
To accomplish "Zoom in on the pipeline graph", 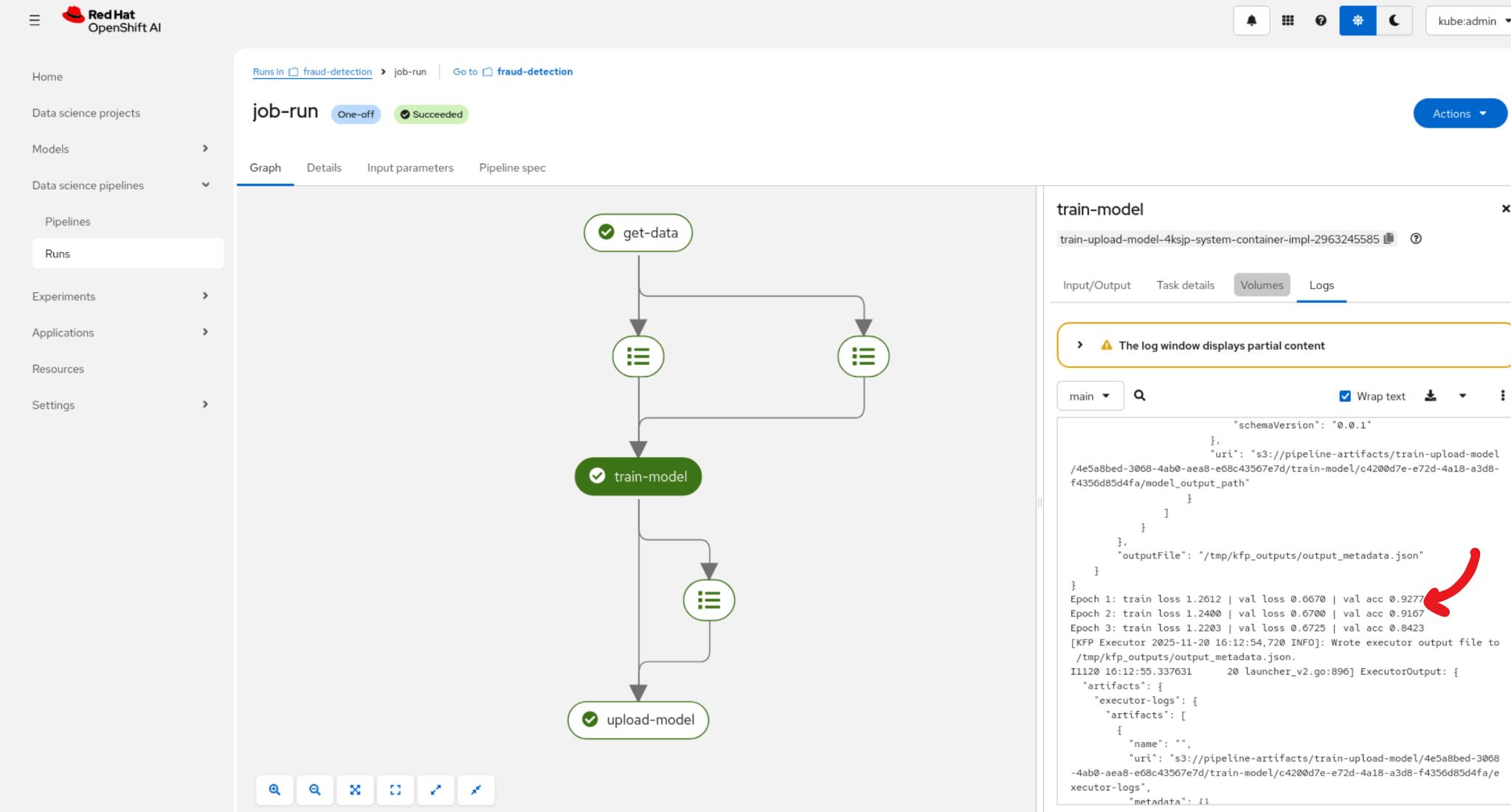I will (274, 790).
